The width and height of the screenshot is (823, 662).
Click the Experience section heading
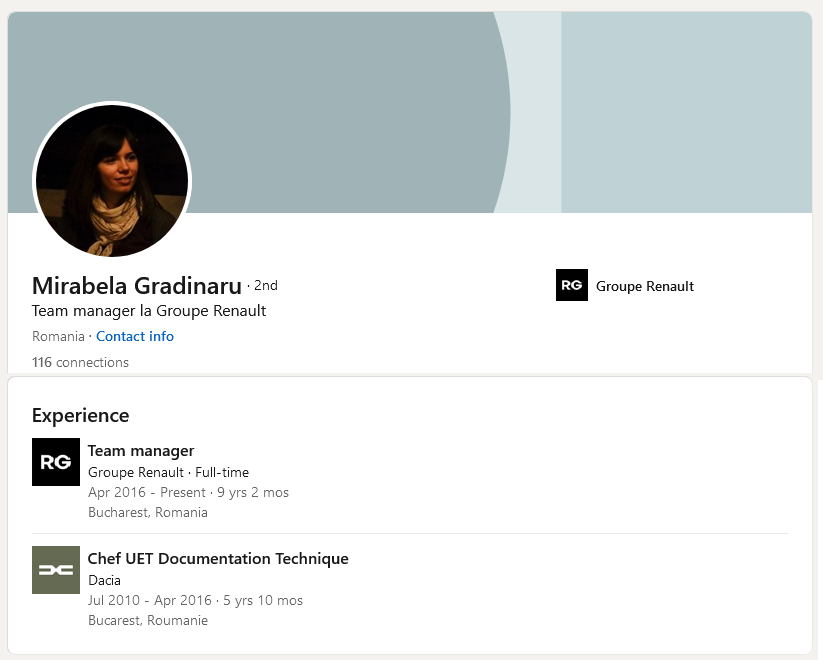80,415
